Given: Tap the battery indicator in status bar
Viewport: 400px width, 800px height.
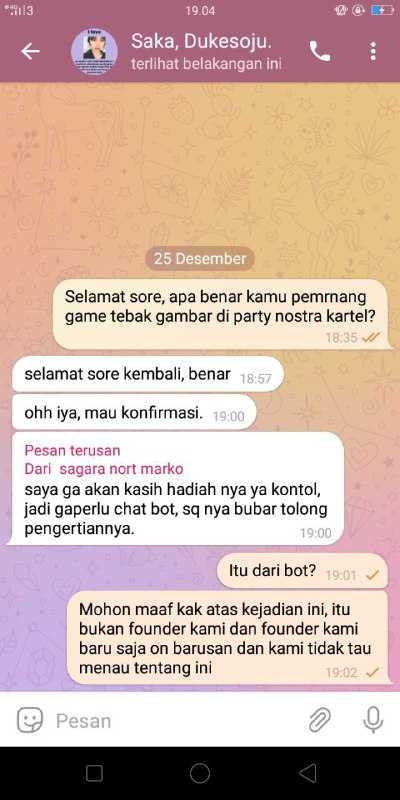Looking at the screenshot, I should (x=382, y=10).
